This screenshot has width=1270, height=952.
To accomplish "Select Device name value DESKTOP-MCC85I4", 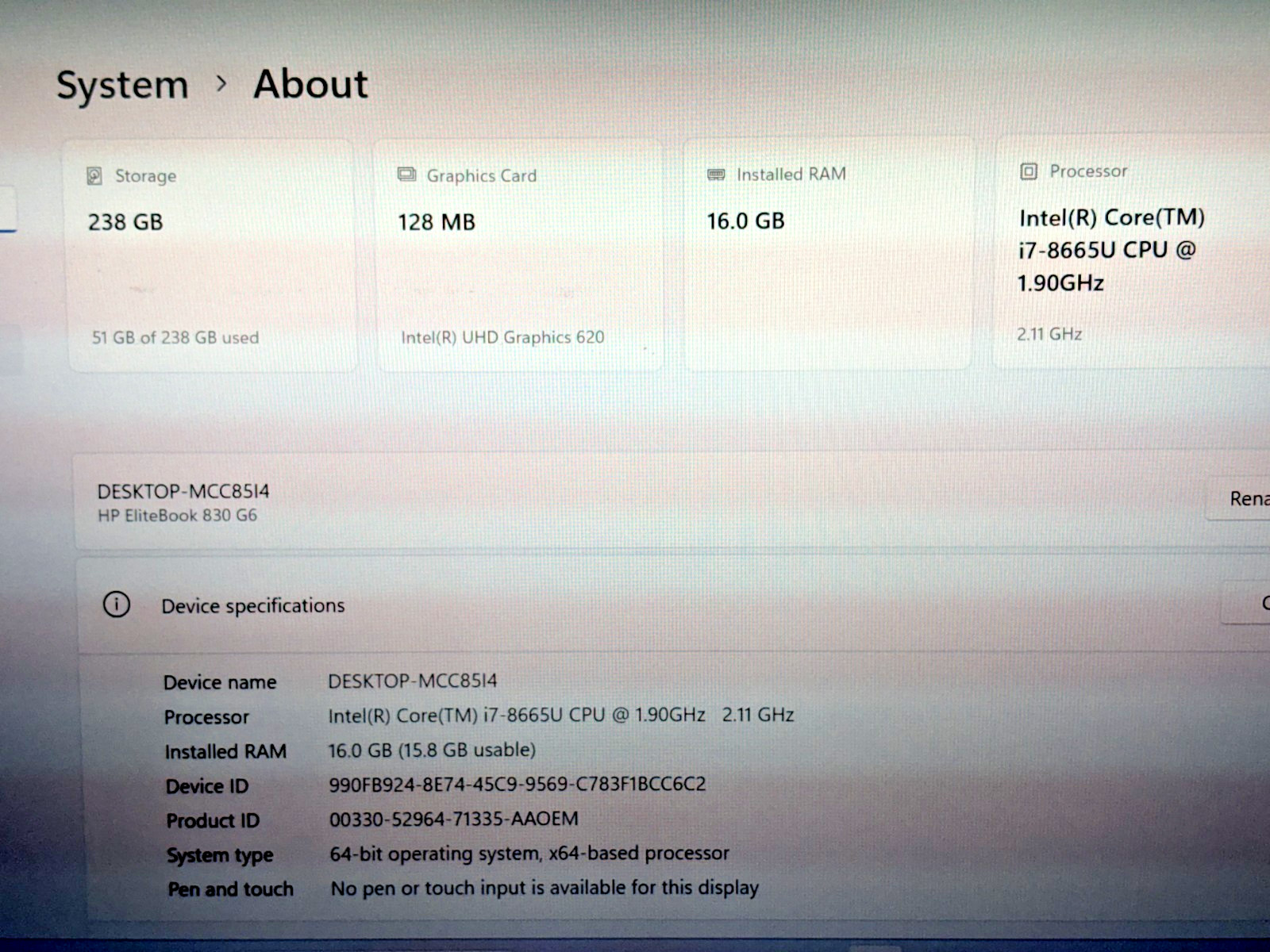I will pyautogui.click(x=413, y=681).
